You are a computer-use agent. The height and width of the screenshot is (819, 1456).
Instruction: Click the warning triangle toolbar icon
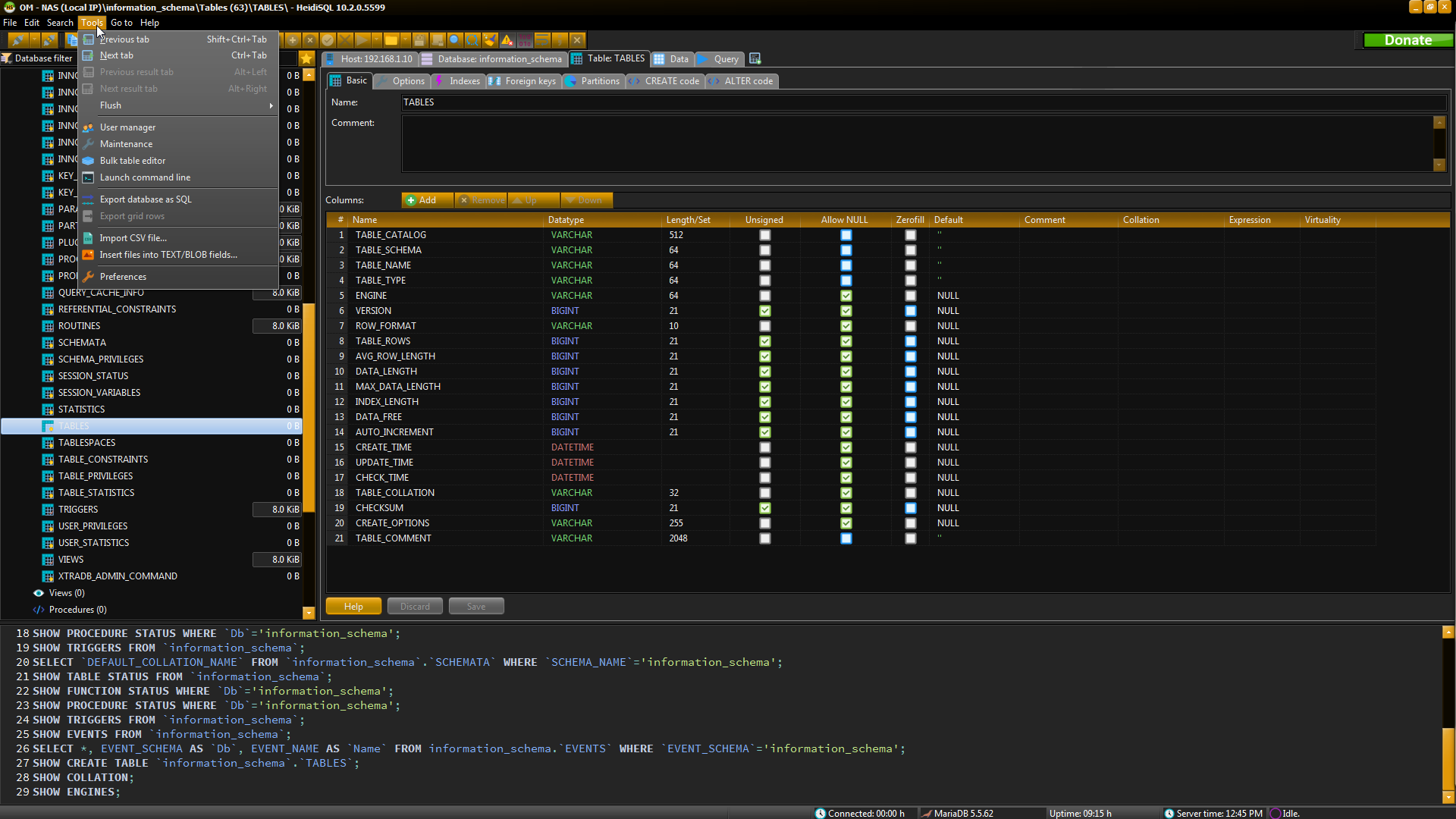pyautogui.click(x=507, y=40)
